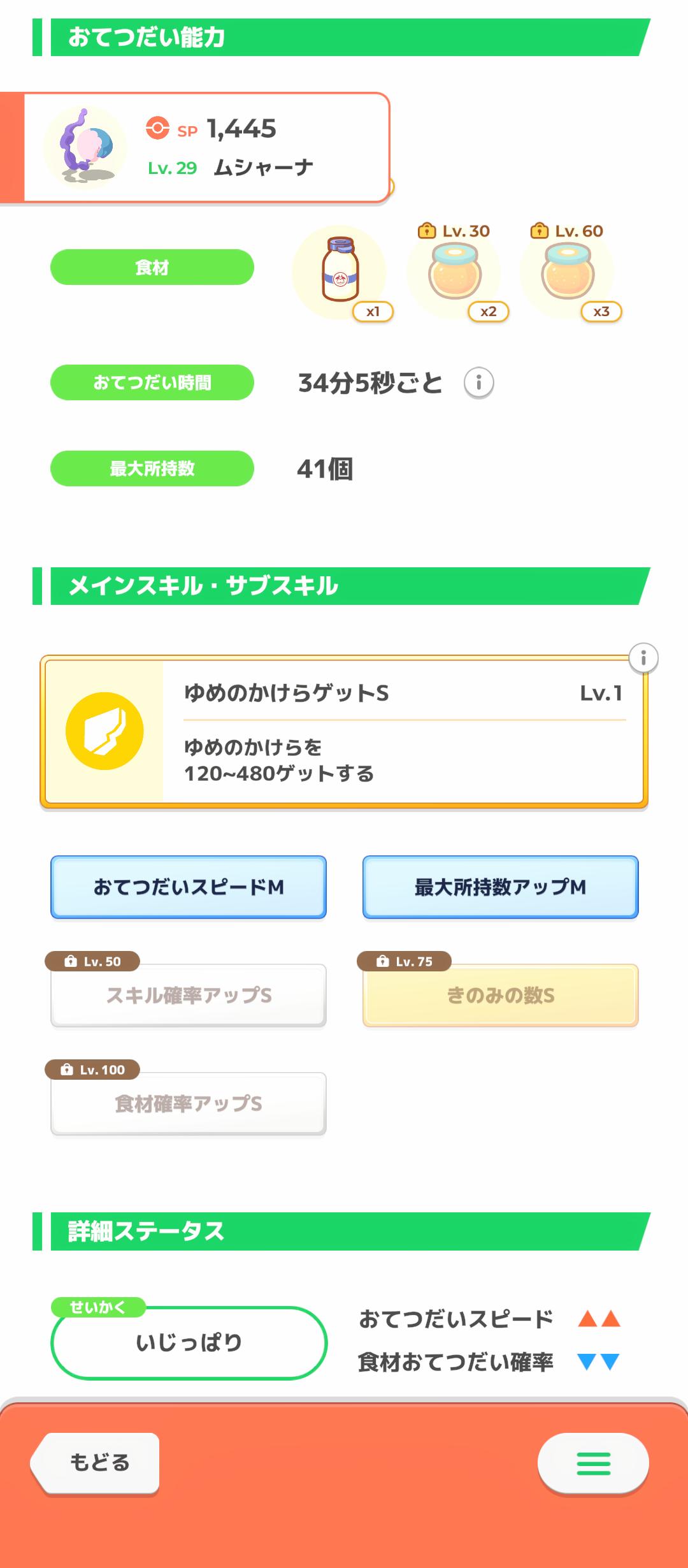Select おてつだいスピードM sub skill
688x1568 pixels.
point(189,887)
